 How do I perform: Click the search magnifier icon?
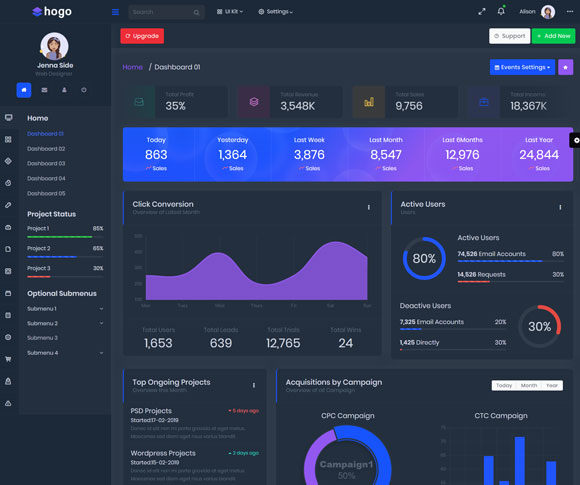click(196, 13)
